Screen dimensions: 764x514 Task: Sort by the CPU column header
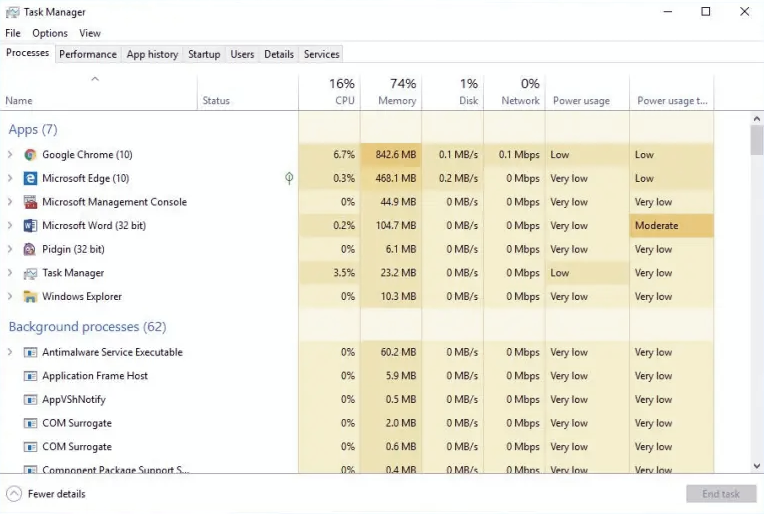point(330,93)
